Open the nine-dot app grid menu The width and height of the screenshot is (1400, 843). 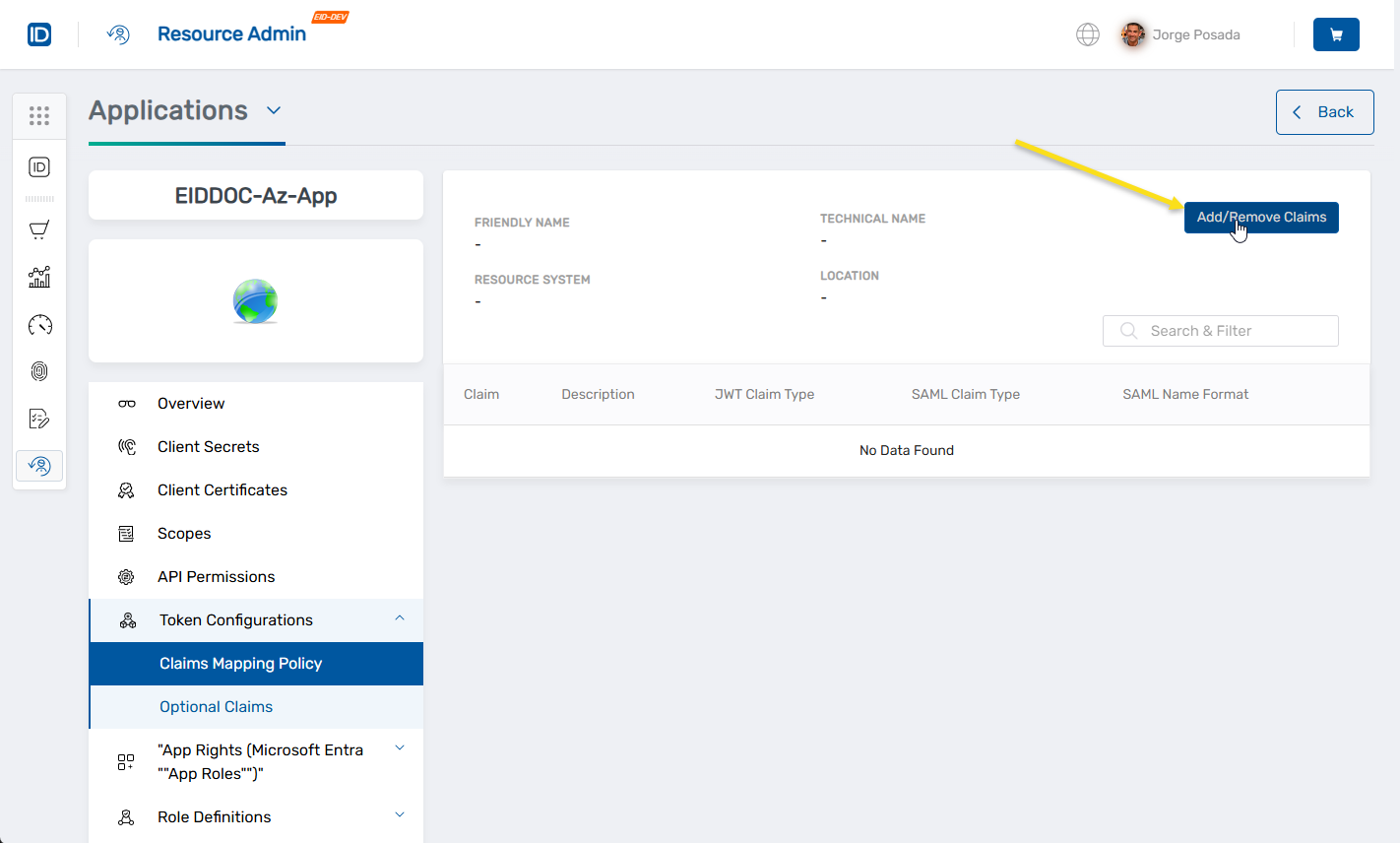[x=39, y=116]
